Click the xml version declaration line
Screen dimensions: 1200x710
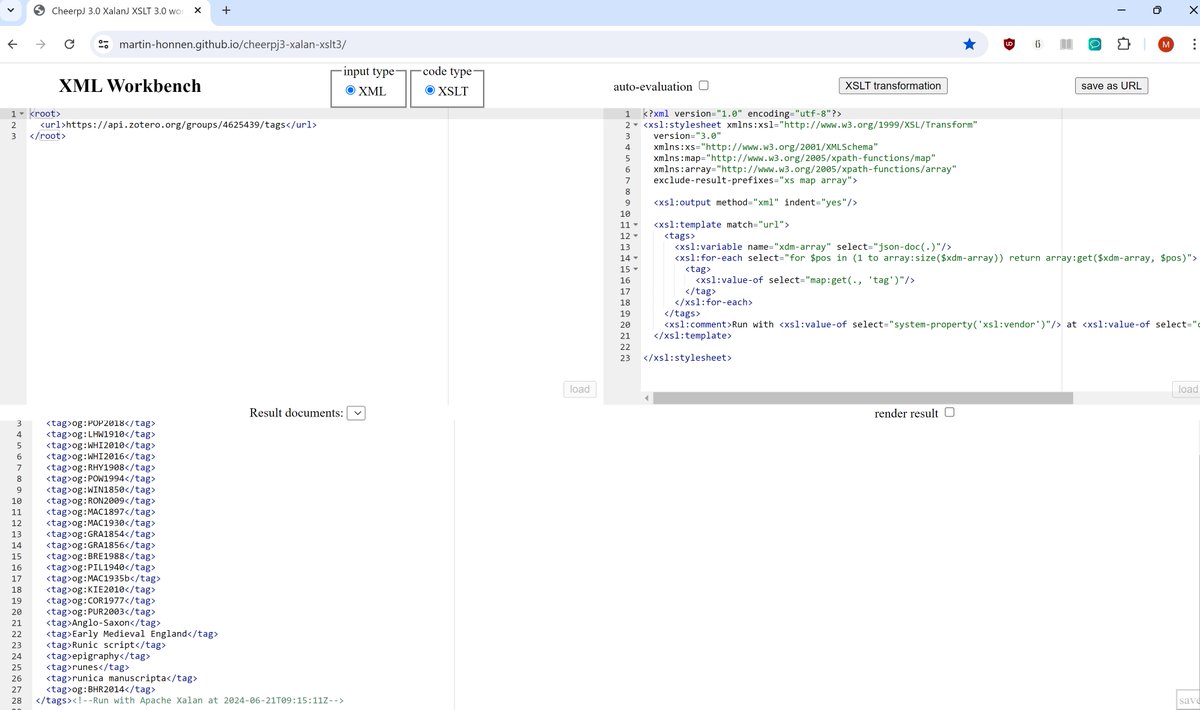click(x=742, y=114)
